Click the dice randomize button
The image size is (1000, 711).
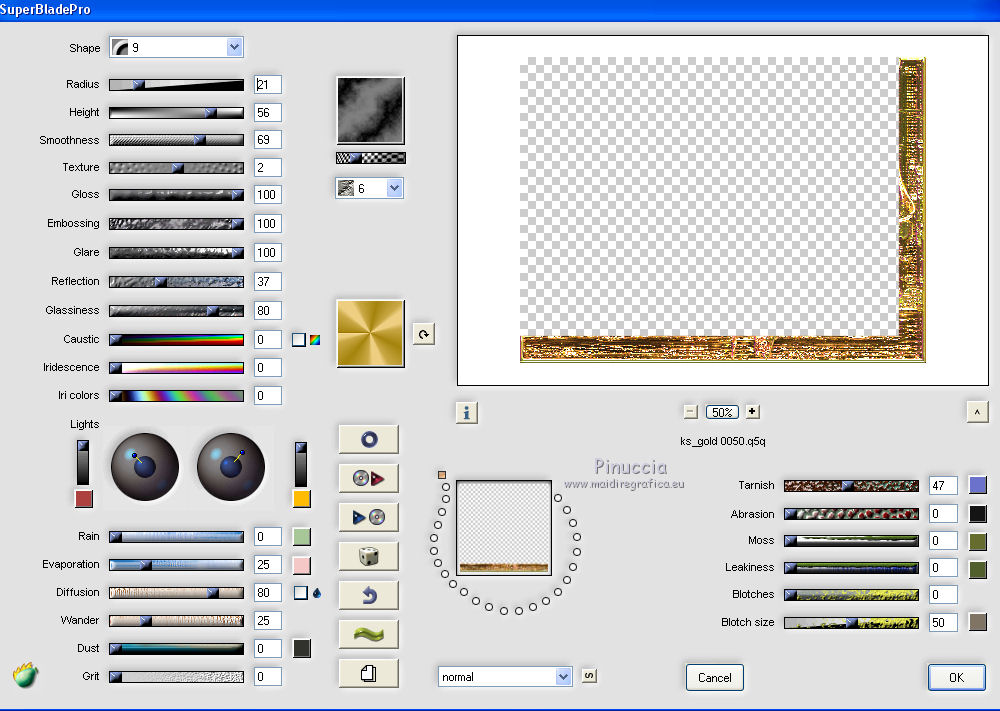(368, 556)
